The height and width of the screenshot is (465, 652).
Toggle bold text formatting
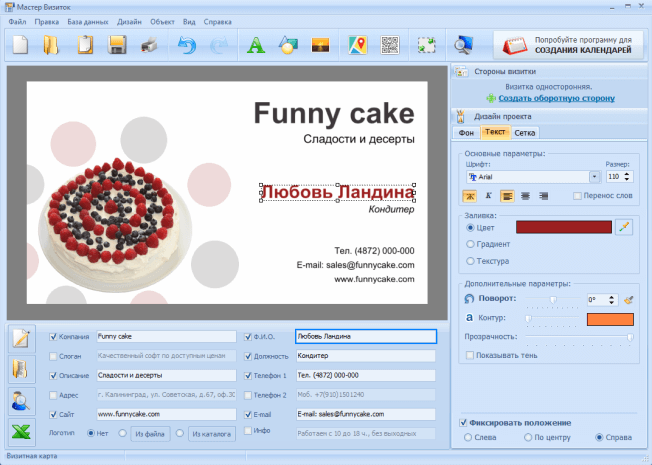pos(469,196)
